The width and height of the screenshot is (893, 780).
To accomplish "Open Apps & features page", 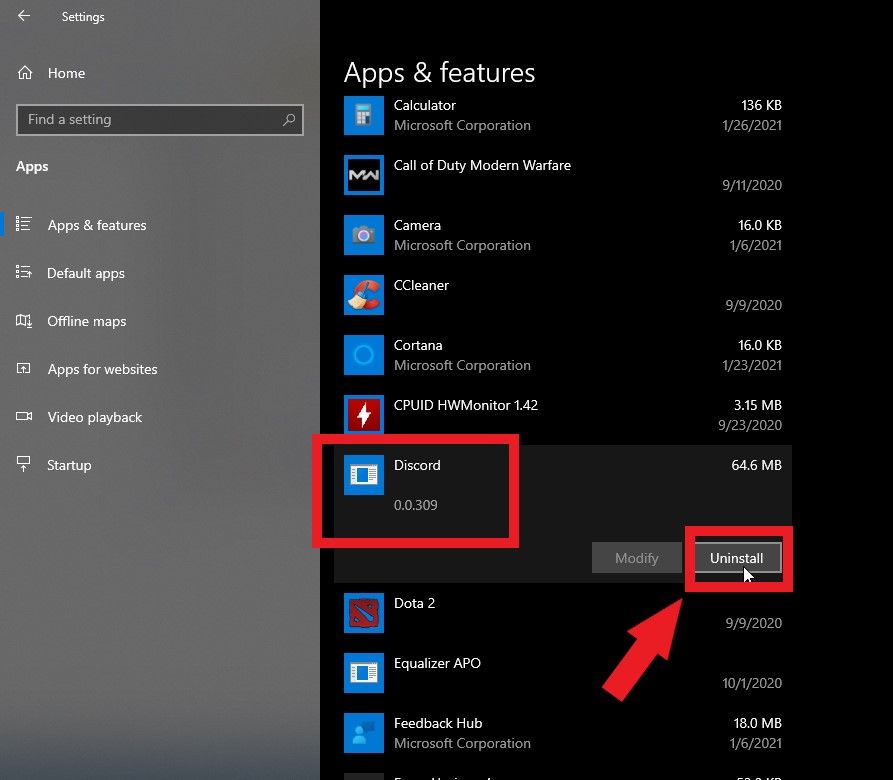I will (97, 225).
